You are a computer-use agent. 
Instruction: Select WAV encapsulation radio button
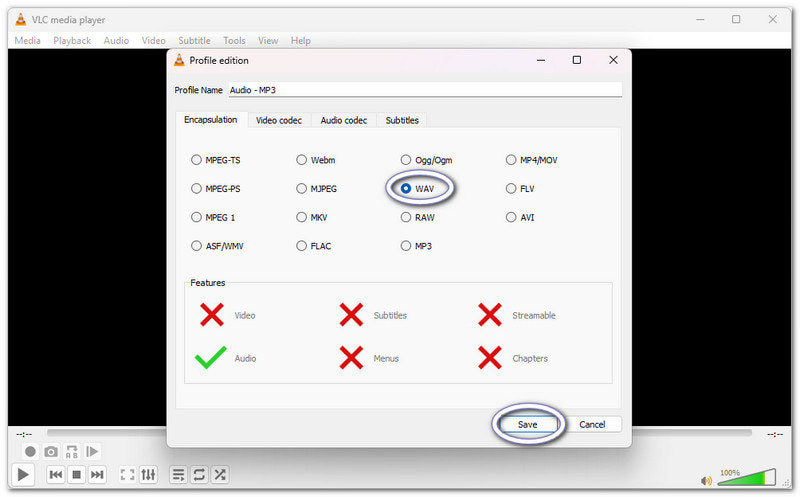(x=406, y=188)
